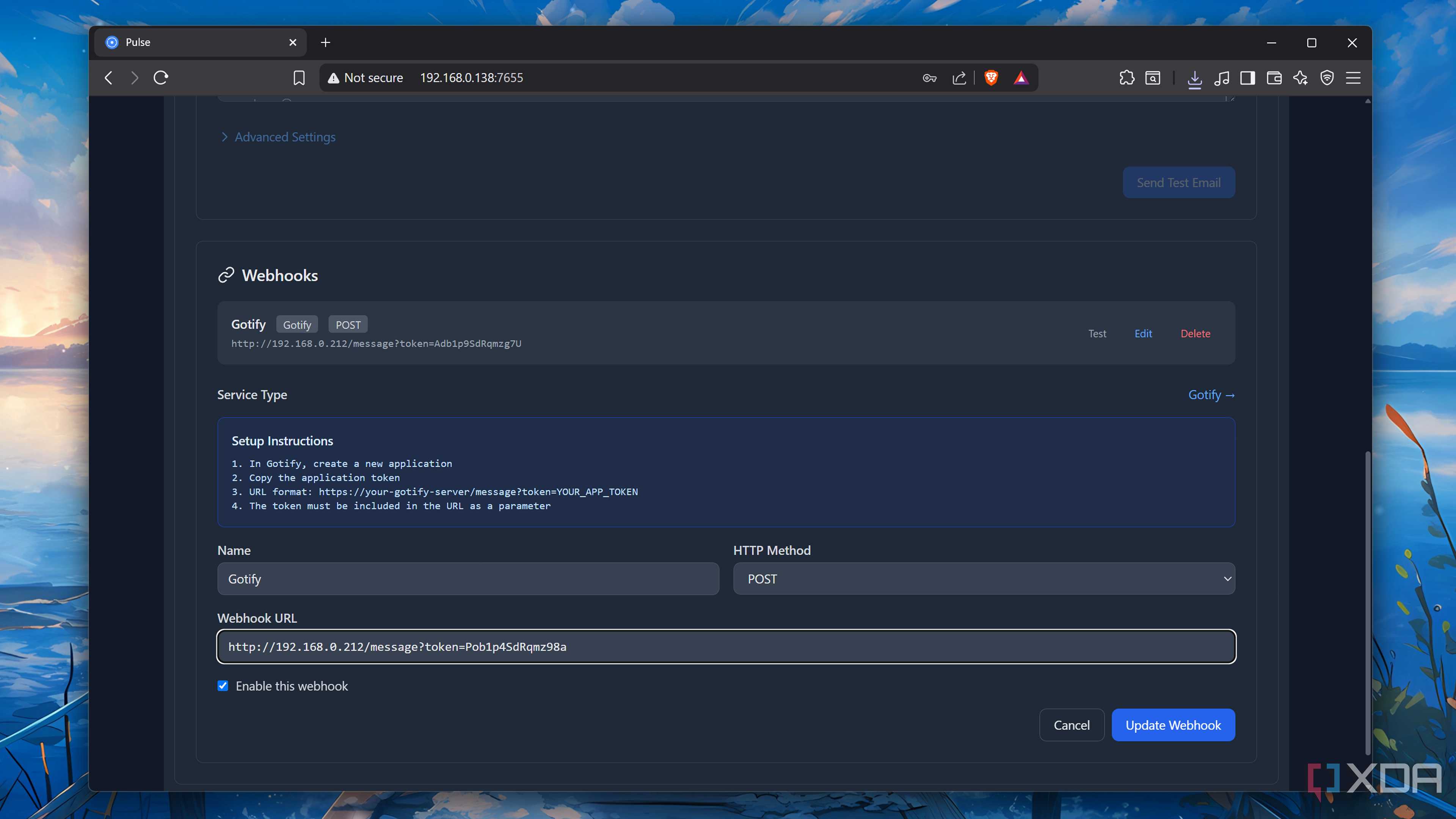This screenshot has width=1456, height=819.
Task: Minimize the browser window
Action: click(1271, 42)
